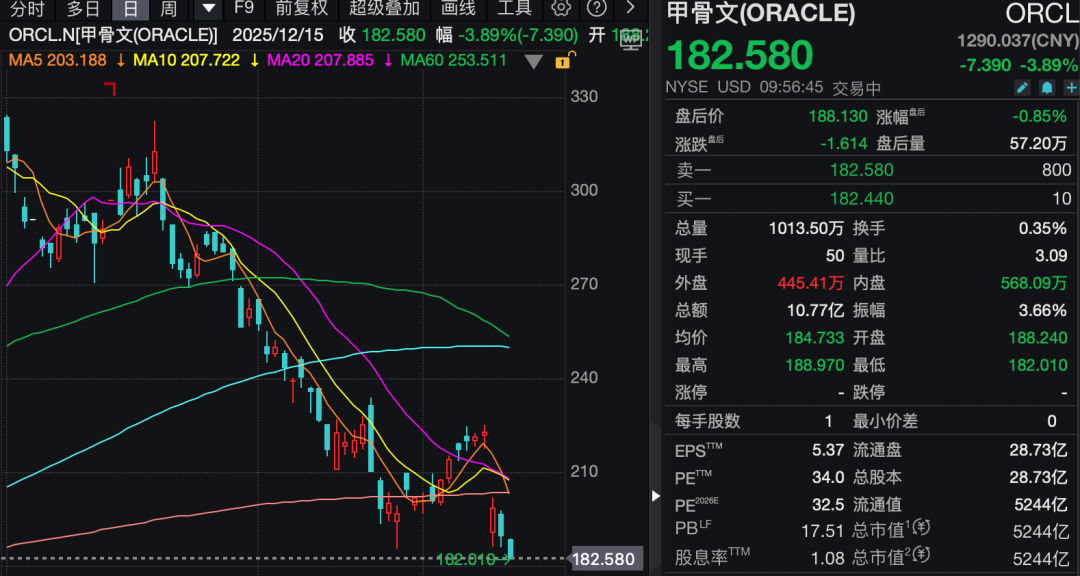
Task: Click the 买一 bid price 182.440
Action: (862, 199)
